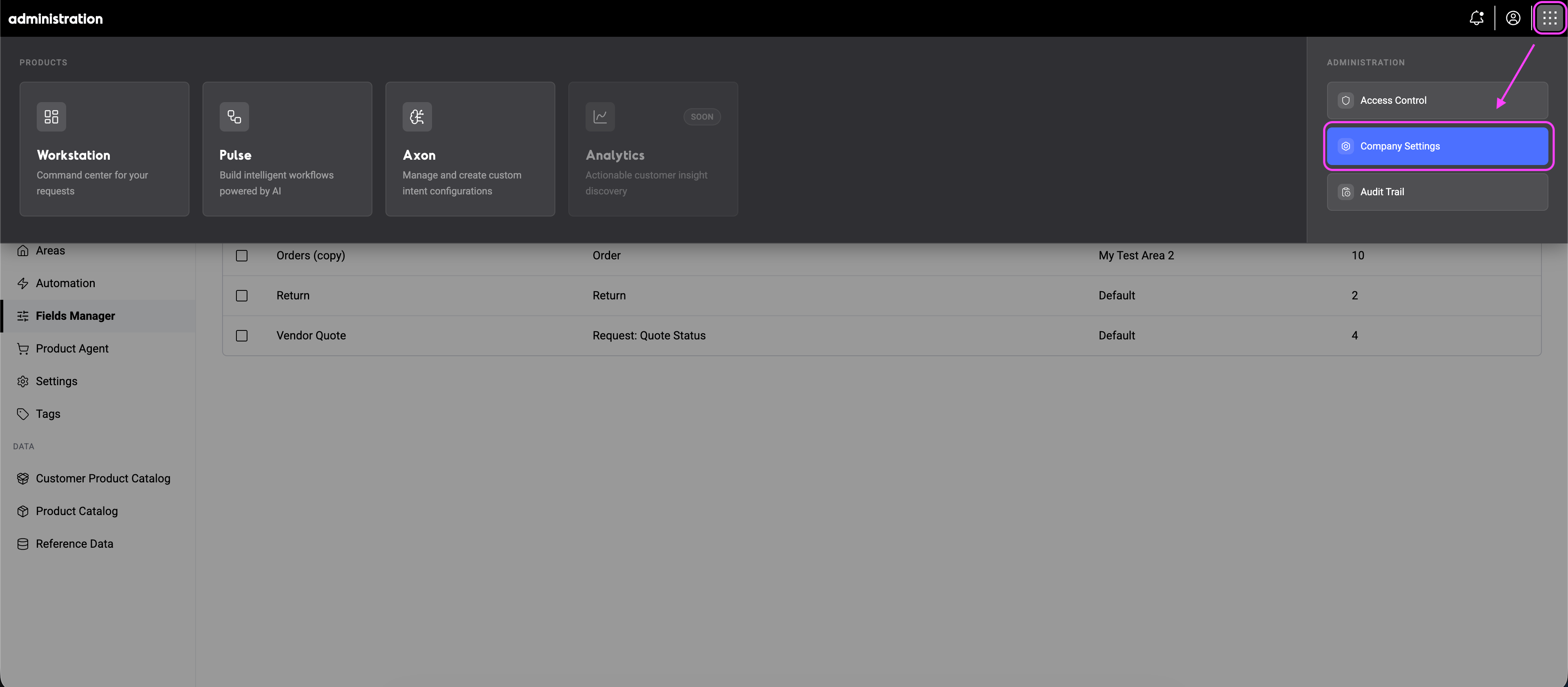Open Tags from the sidebar
Image resolution: width=1568 pixels, height=687 pixels.
98,413
